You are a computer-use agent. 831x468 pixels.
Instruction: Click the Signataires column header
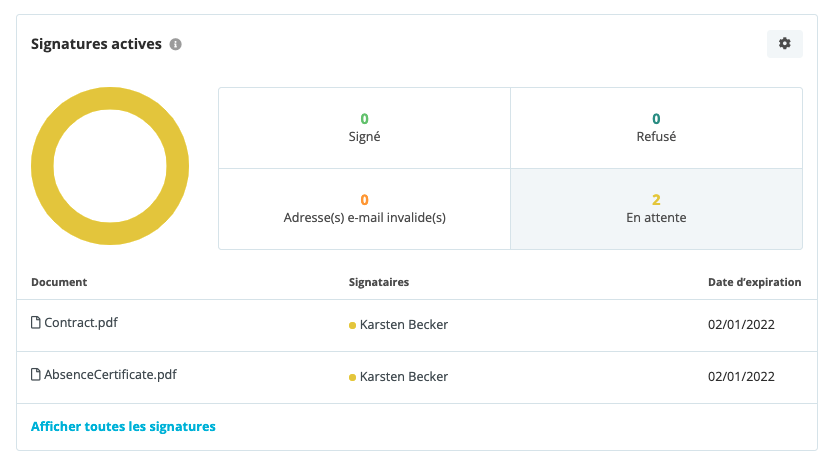tap(379, 282)
